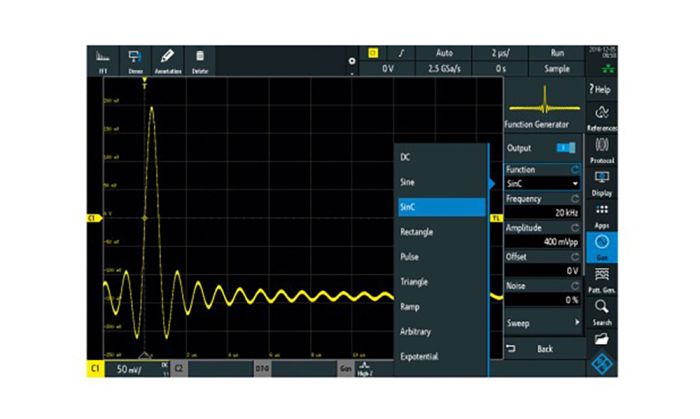This screenshot has width=700, height=419.
Task: Click the Auto trigger mode button
Action: [444, 53]
